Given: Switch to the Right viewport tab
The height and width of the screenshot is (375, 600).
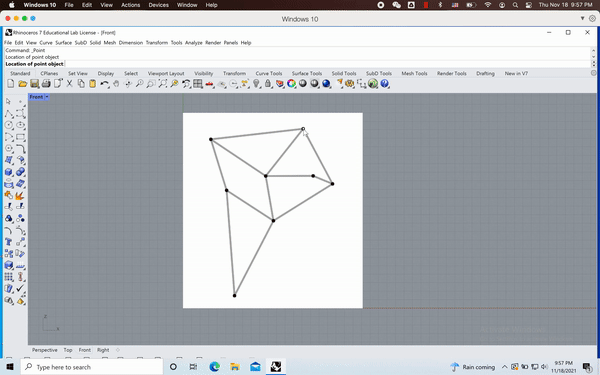Looking at the screenshot, I should 103,350.
